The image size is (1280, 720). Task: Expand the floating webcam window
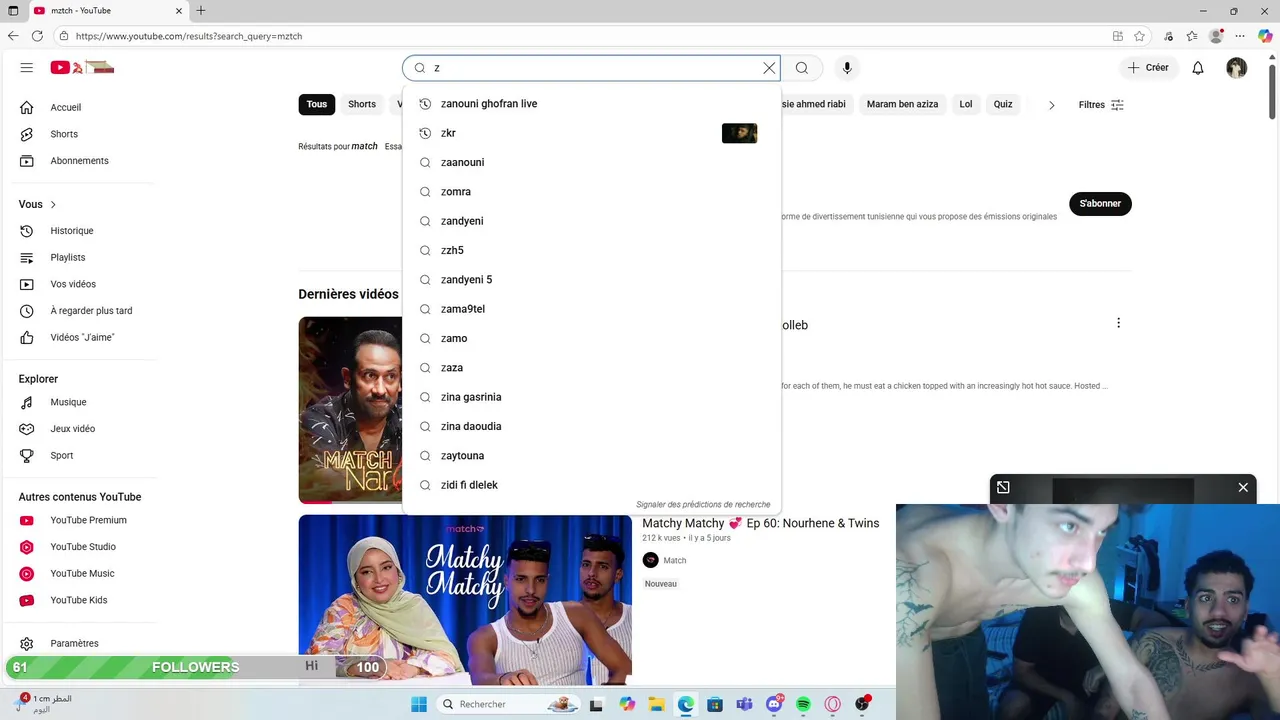[1003, 487]
